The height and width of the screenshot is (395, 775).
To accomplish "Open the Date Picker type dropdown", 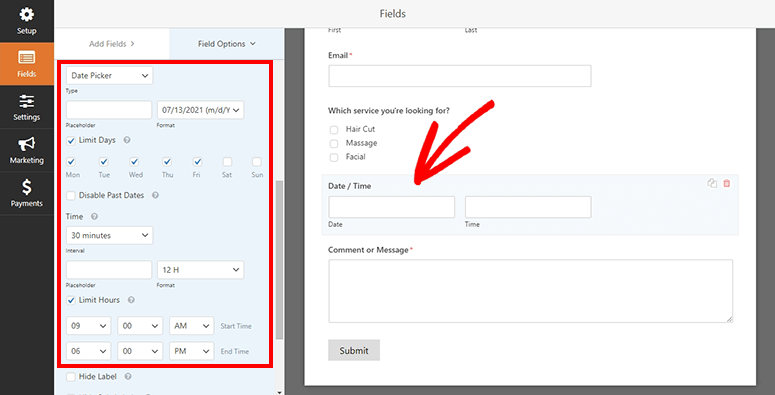I will (x=109, y=76).
